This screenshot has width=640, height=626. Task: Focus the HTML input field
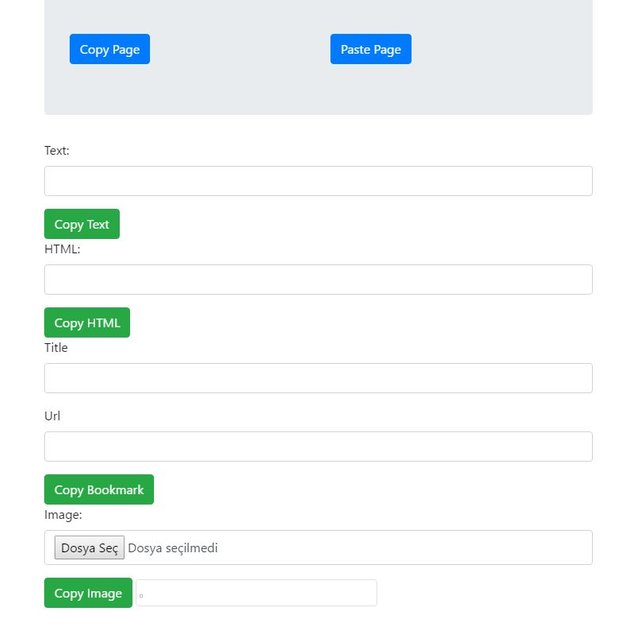click(318, 280)
